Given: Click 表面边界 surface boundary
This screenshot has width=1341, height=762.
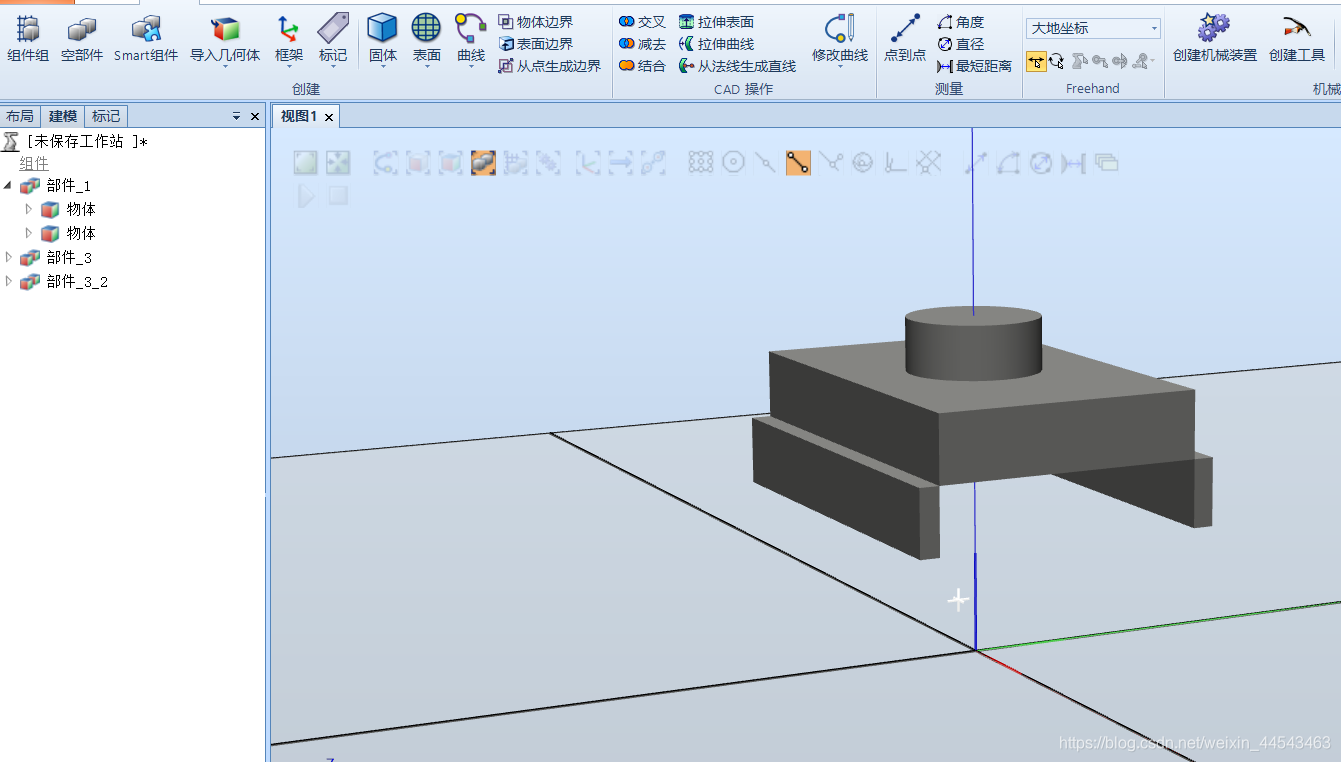Looking at the screenshot, I should coord(536,44).
